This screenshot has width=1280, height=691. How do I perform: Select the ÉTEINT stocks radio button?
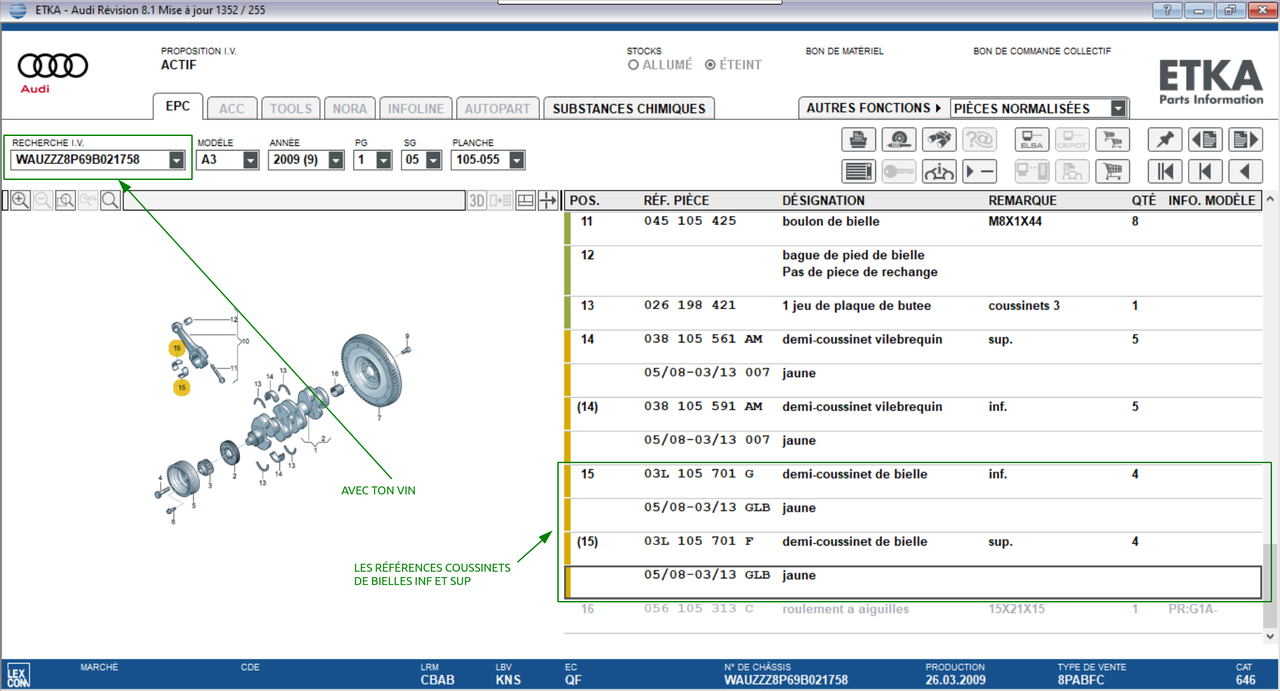pyautogui.click(x=710, y=65)
